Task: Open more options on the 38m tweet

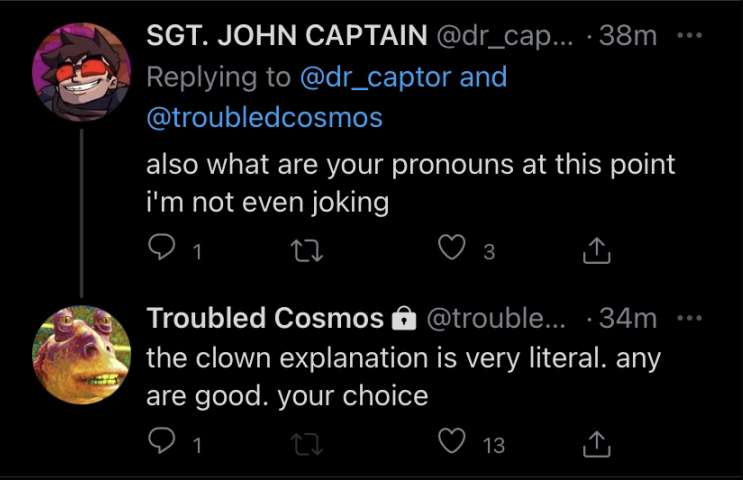Action: pos(689,35)
